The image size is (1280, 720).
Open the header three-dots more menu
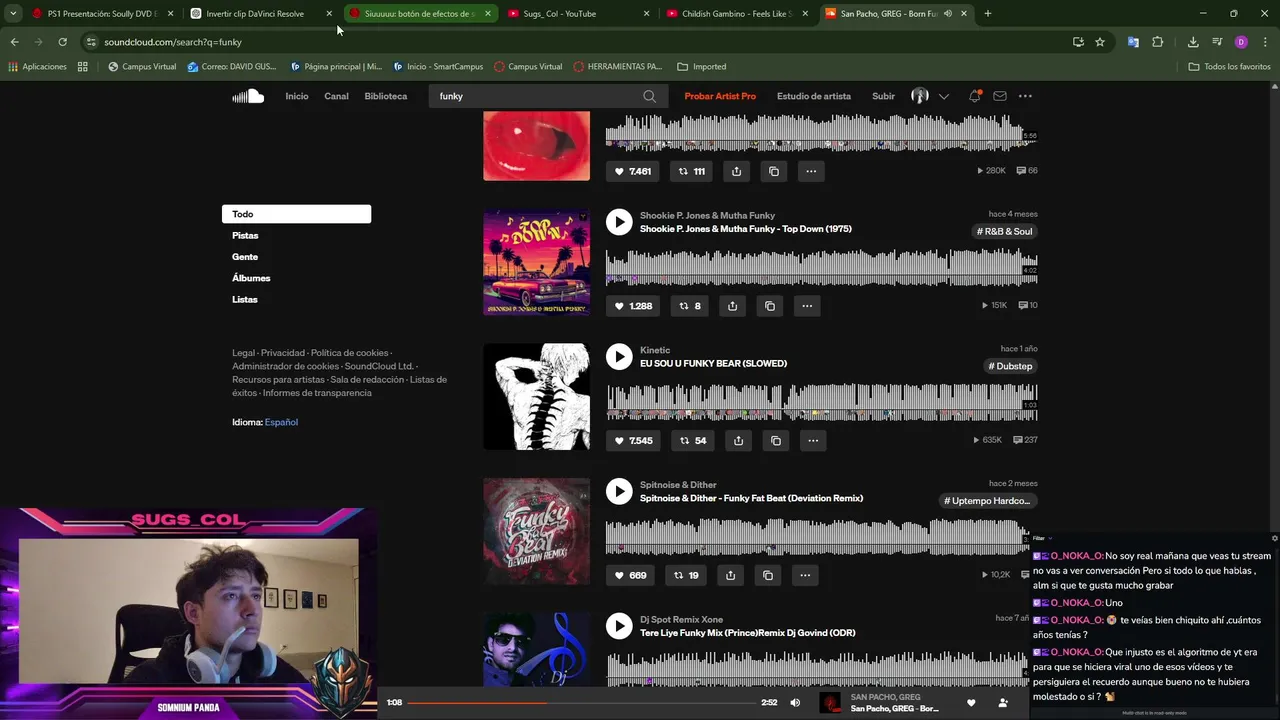coord(1025,96)
